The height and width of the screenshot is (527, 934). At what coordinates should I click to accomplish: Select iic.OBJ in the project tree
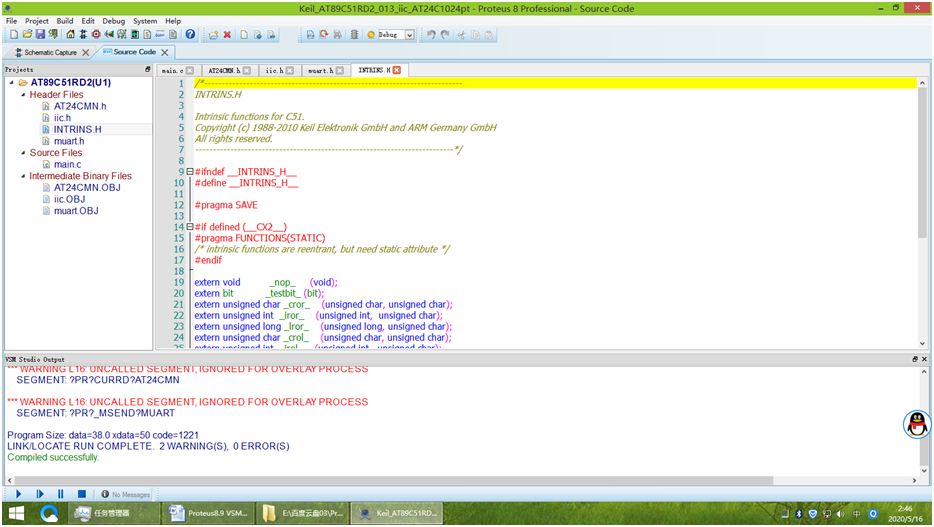[69, 199]
